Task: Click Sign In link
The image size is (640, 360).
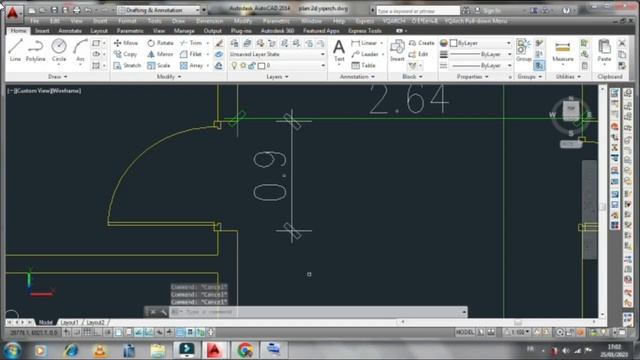Action: pyautogui.click(x=491, y=10)
